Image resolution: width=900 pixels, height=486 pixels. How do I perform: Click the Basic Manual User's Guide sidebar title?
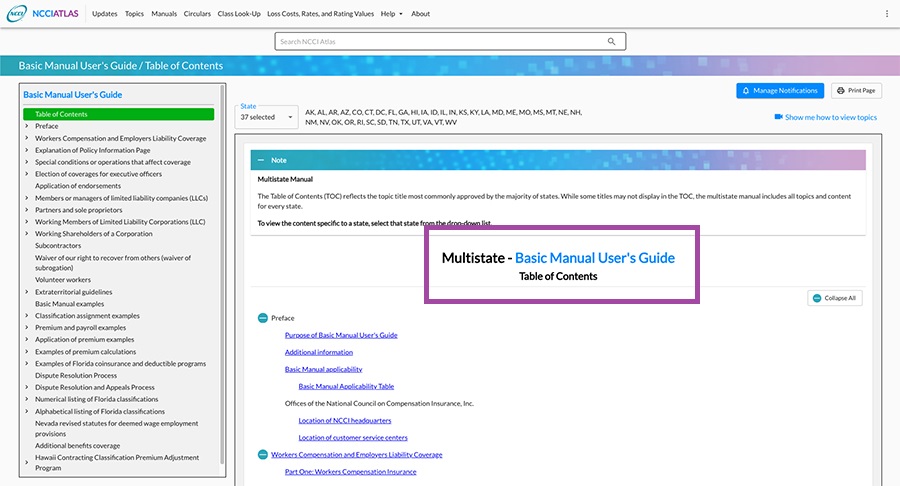(72, 95)
